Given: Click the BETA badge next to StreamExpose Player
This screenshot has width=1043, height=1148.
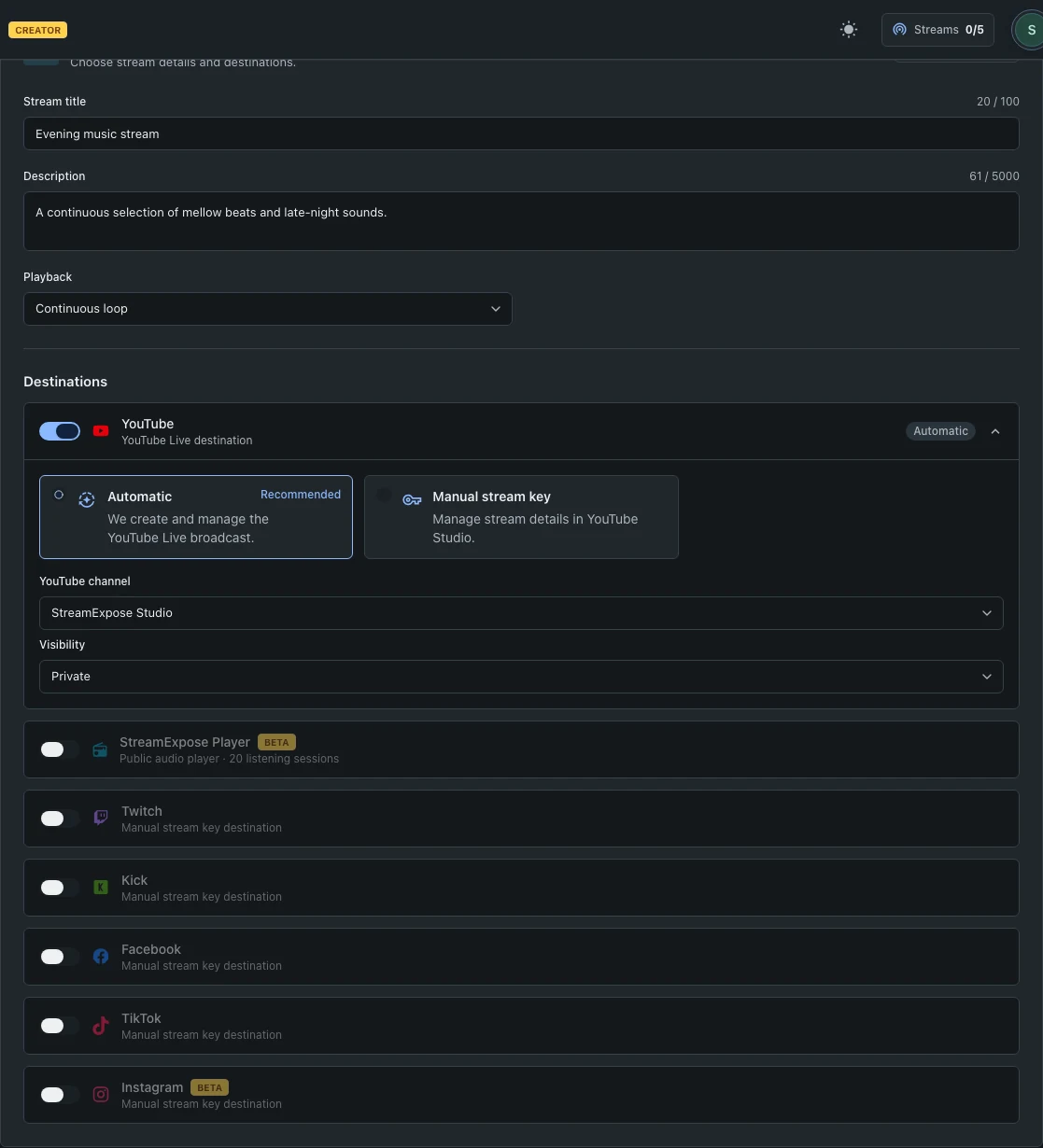Looking at the screenshot, I should click(x=276, y=742).
